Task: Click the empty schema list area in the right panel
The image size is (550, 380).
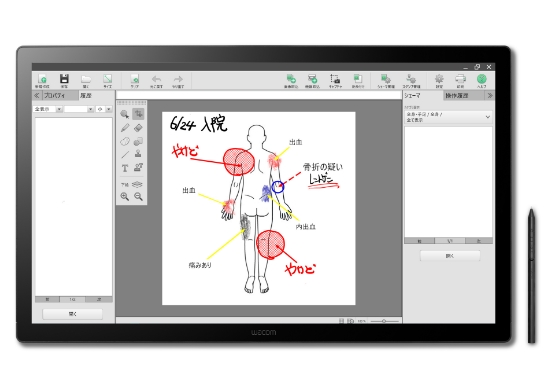Action: (449, 182)
